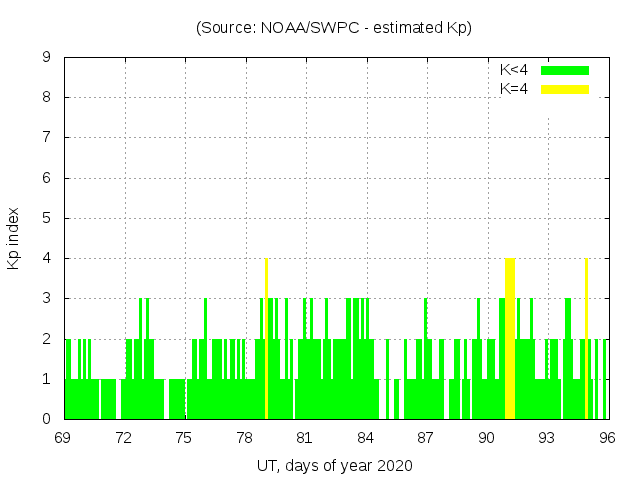Click the x-axis tick label 75
The width and height of the screenshot is (640, 480).
tap(184, 438)
